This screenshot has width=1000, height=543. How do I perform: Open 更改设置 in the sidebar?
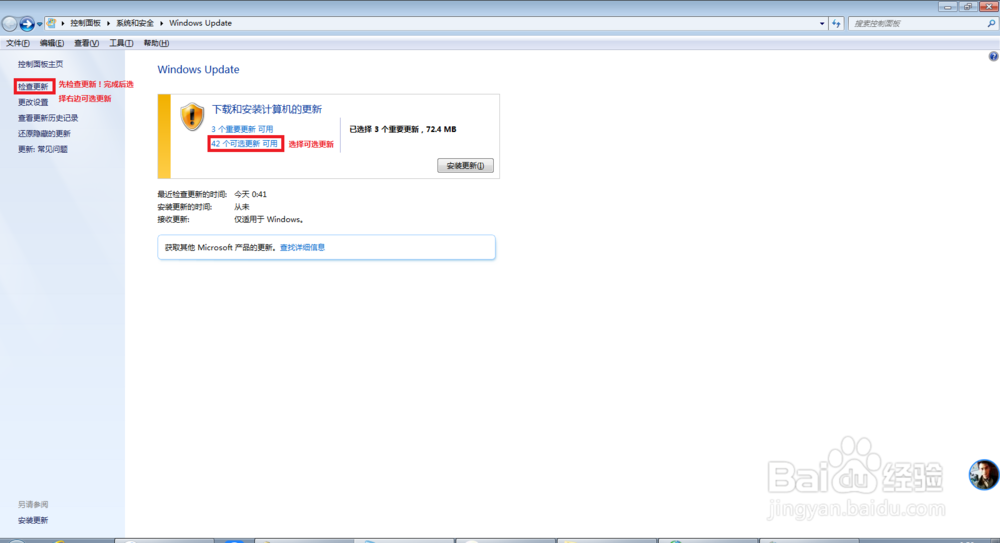click(33, 102)
